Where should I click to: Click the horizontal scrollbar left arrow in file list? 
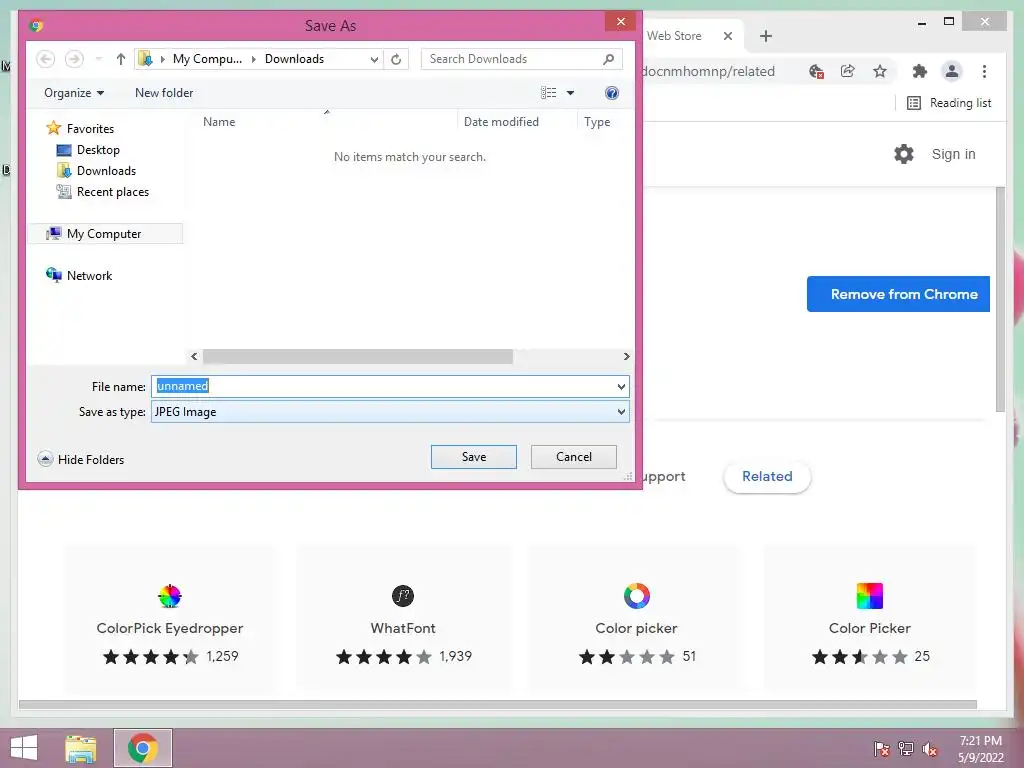coord(194,357)
